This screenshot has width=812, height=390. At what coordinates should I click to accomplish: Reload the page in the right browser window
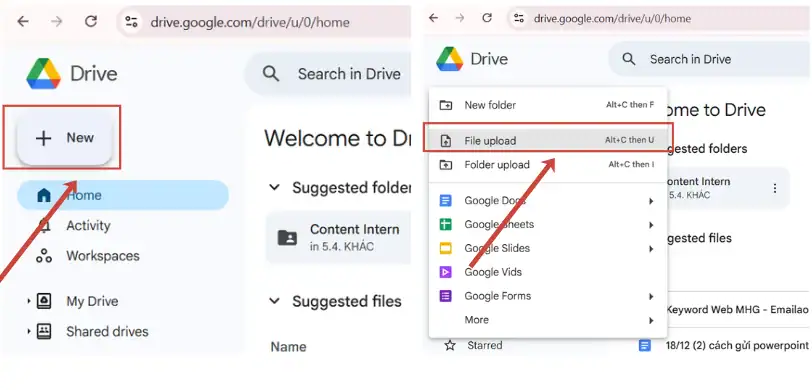pos(487,18)
